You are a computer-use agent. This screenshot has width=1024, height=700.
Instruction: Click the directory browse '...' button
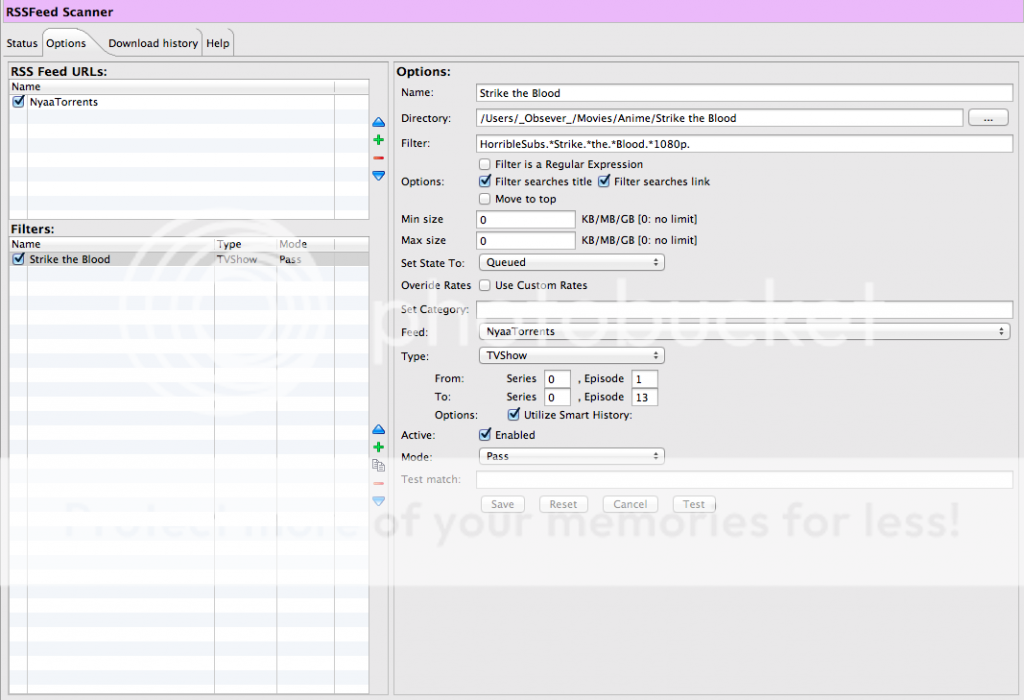click(988, 118)
